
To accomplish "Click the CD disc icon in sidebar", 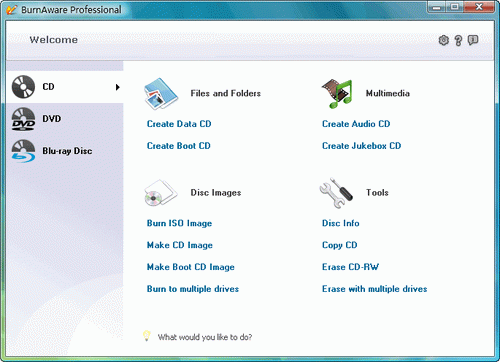I will (x=23, y=87).
